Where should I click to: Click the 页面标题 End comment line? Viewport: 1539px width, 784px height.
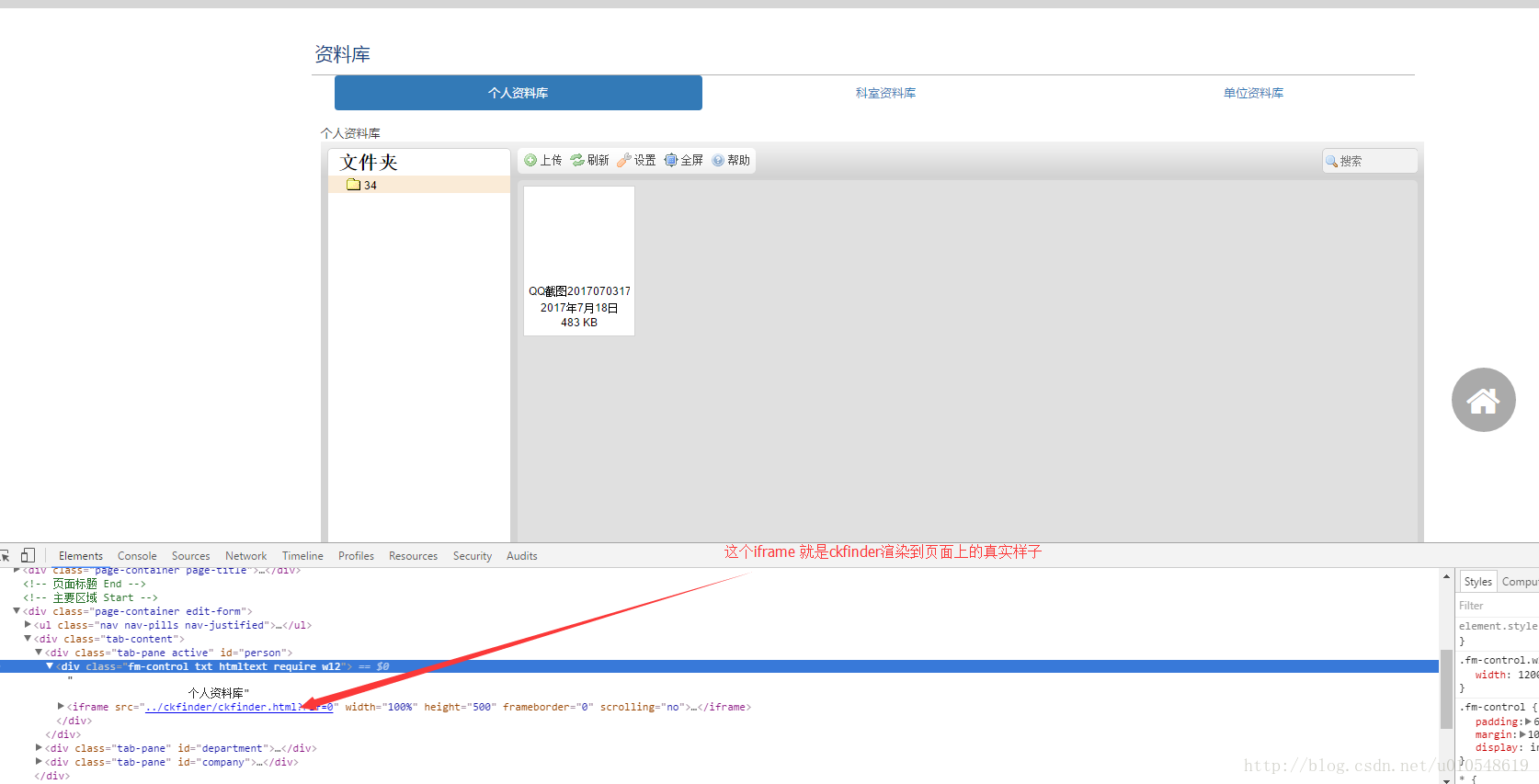(85, 584)
